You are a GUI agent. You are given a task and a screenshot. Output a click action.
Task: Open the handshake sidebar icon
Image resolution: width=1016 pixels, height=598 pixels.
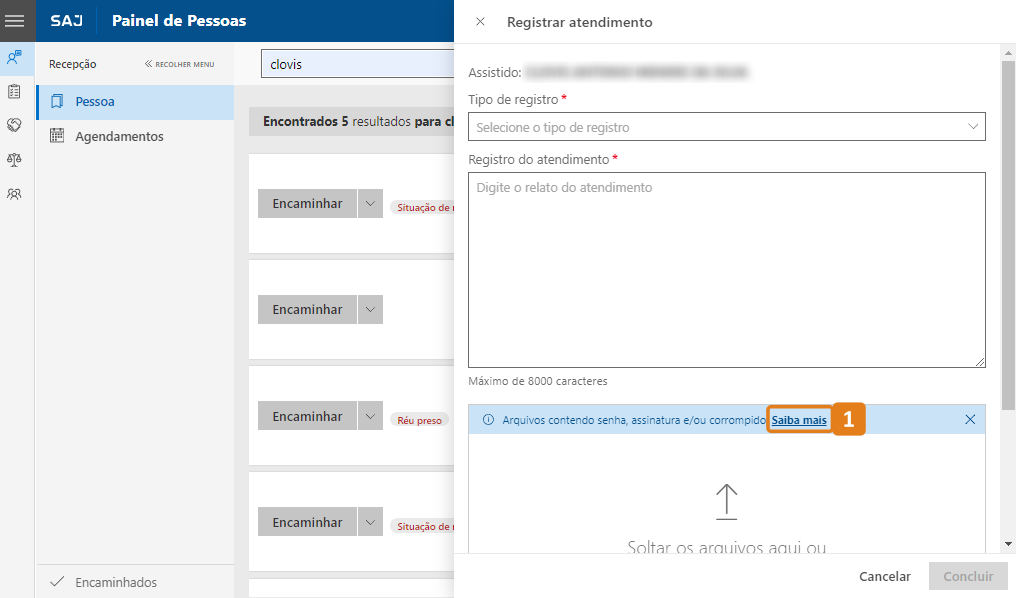pyautogui.click(x=14, y=125)
